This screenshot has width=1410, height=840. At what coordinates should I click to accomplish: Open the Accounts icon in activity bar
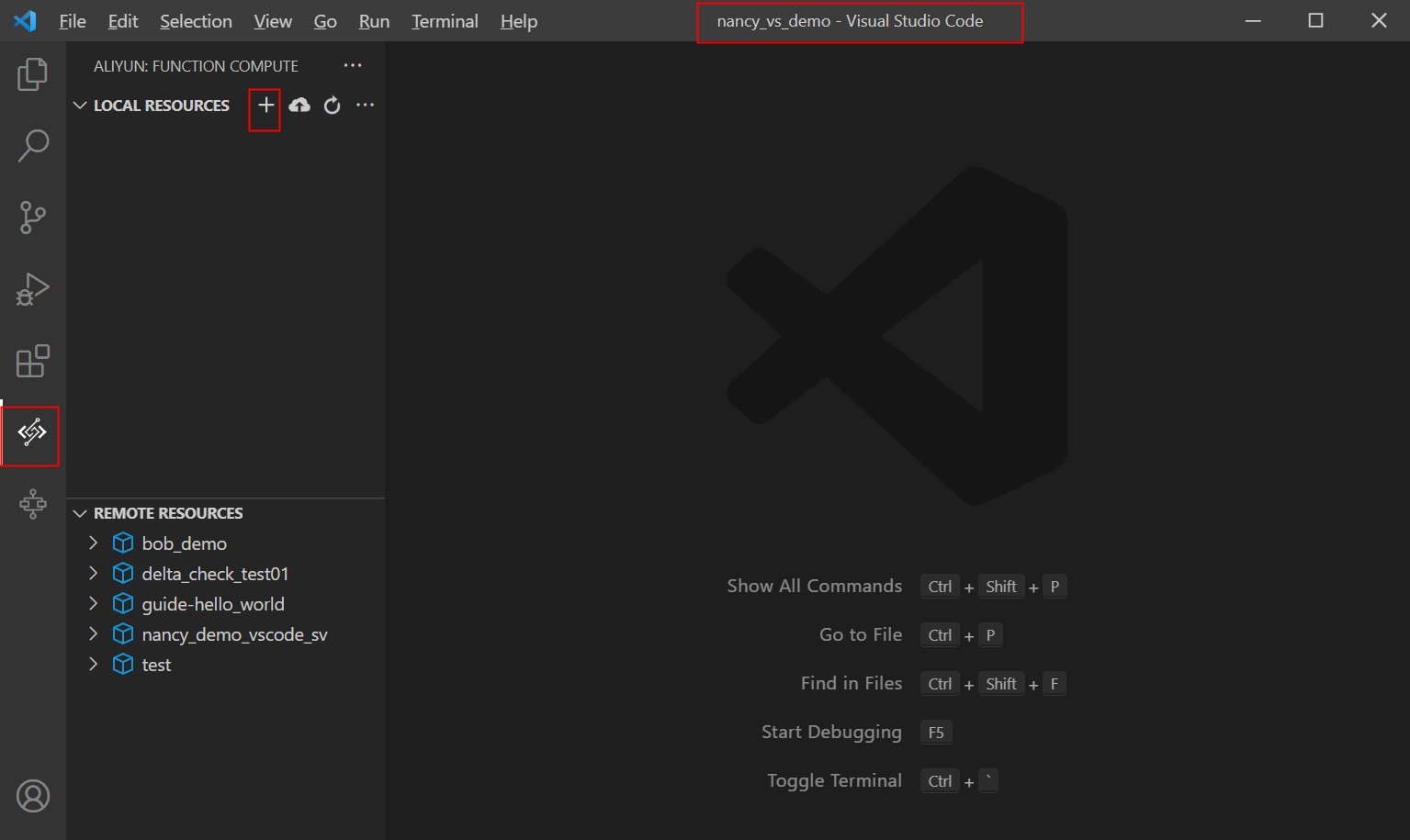[x=33, y=796]
